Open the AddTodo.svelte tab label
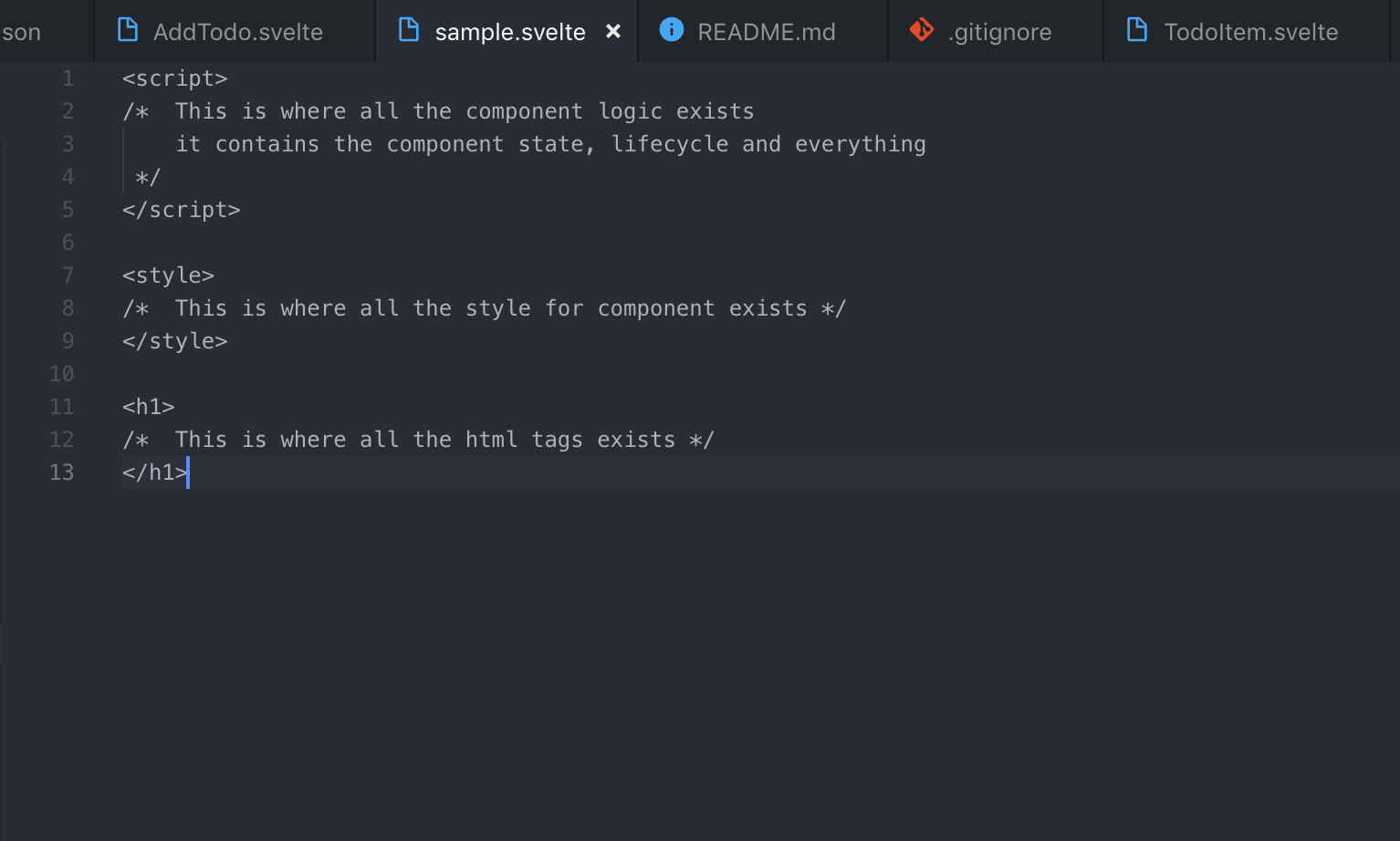Screen dimensions: 1400x841 tap(237, 32)
